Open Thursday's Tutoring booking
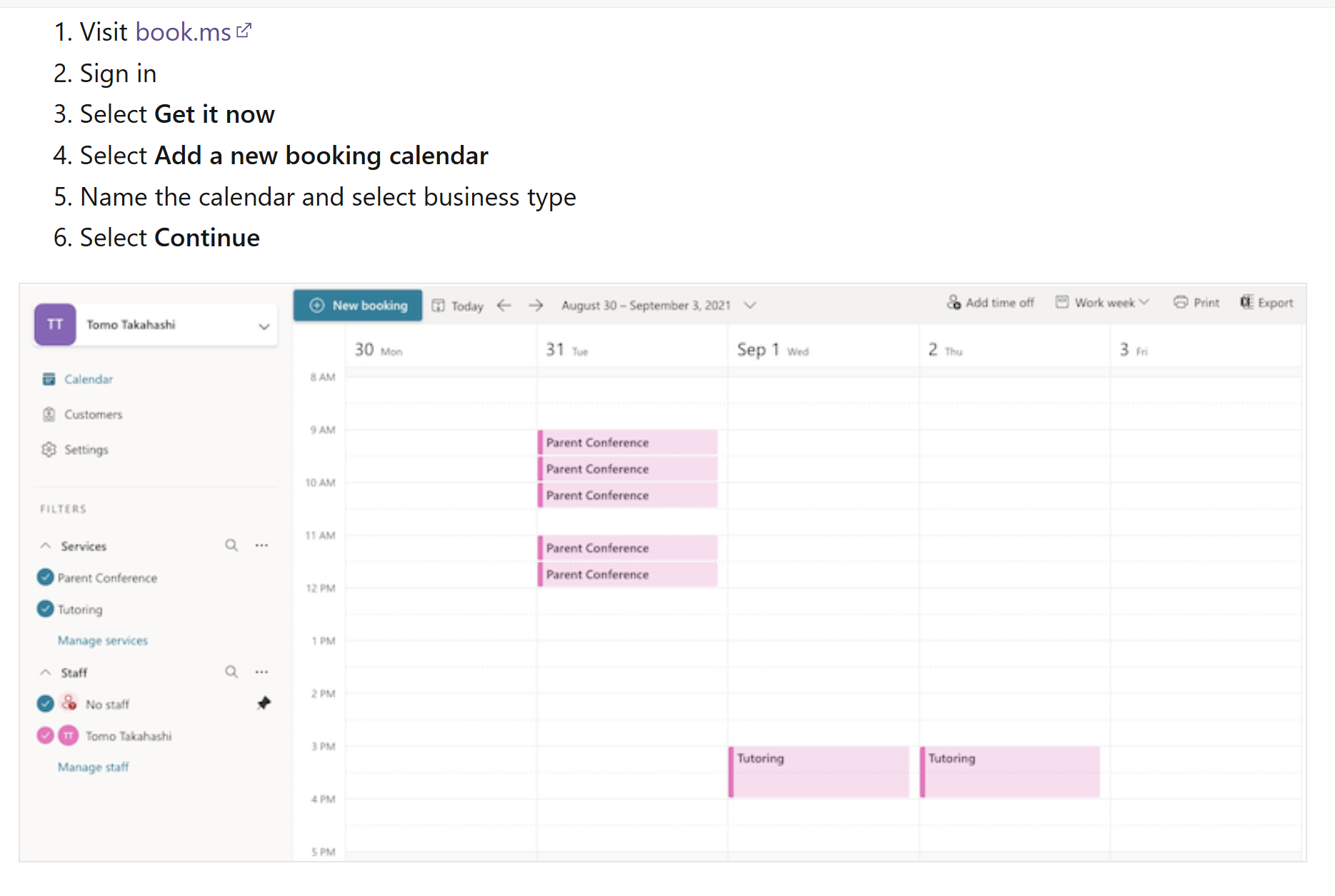Viewport: 1335px width, 896px height. (x=1010, y=772)
